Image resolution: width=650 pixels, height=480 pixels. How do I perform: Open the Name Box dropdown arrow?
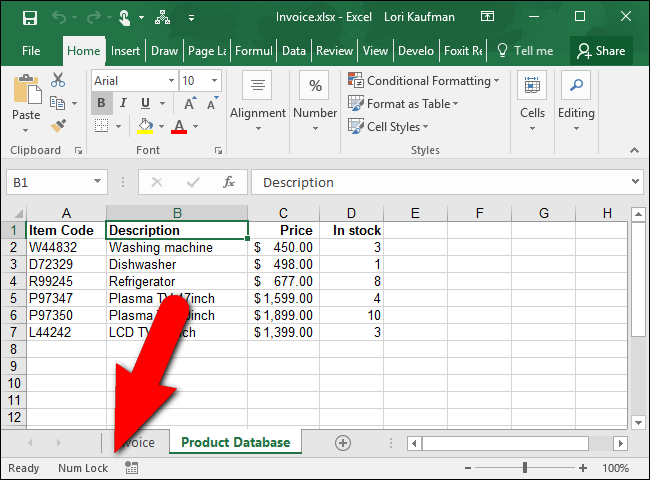click(98, 182)
